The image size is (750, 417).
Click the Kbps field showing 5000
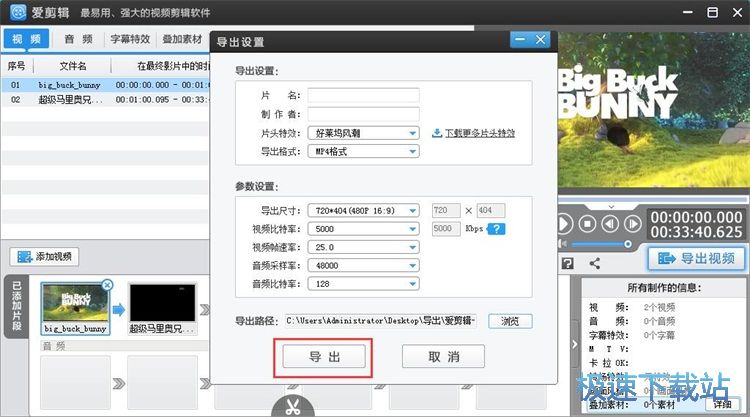[446, 229]
